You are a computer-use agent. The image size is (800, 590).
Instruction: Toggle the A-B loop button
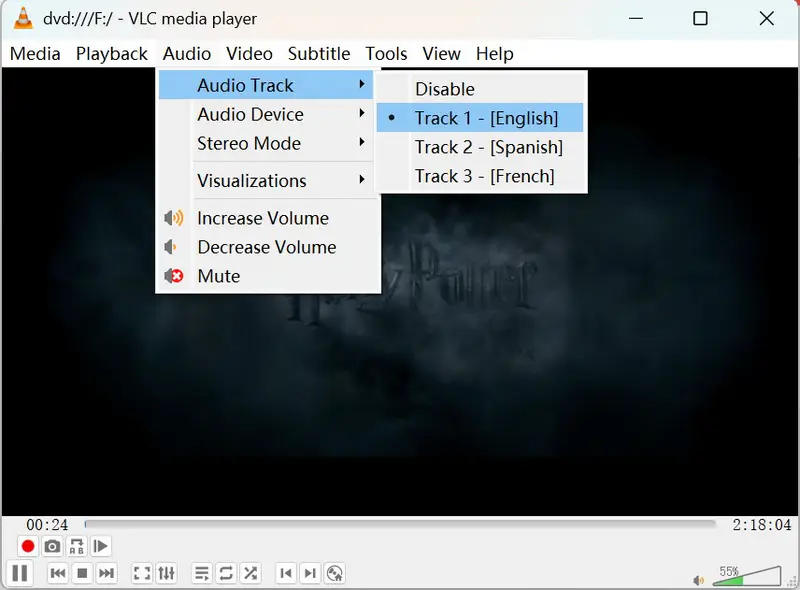(x=77, y=546)
